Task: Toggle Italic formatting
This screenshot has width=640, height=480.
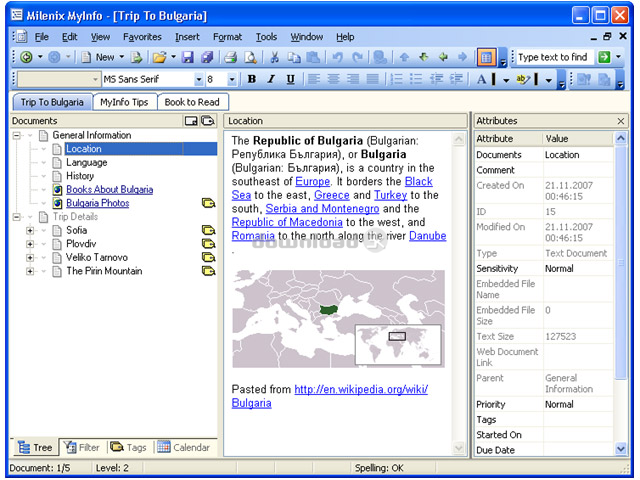Action: (x=271, y=79)
